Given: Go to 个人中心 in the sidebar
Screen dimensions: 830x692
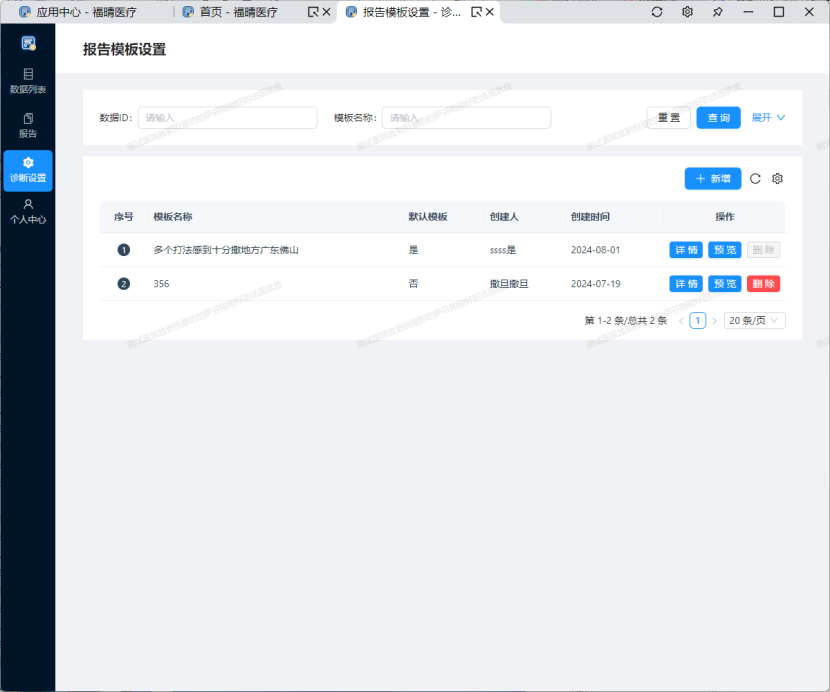Looking at the screenshot, I should click(x=28, y=211).
